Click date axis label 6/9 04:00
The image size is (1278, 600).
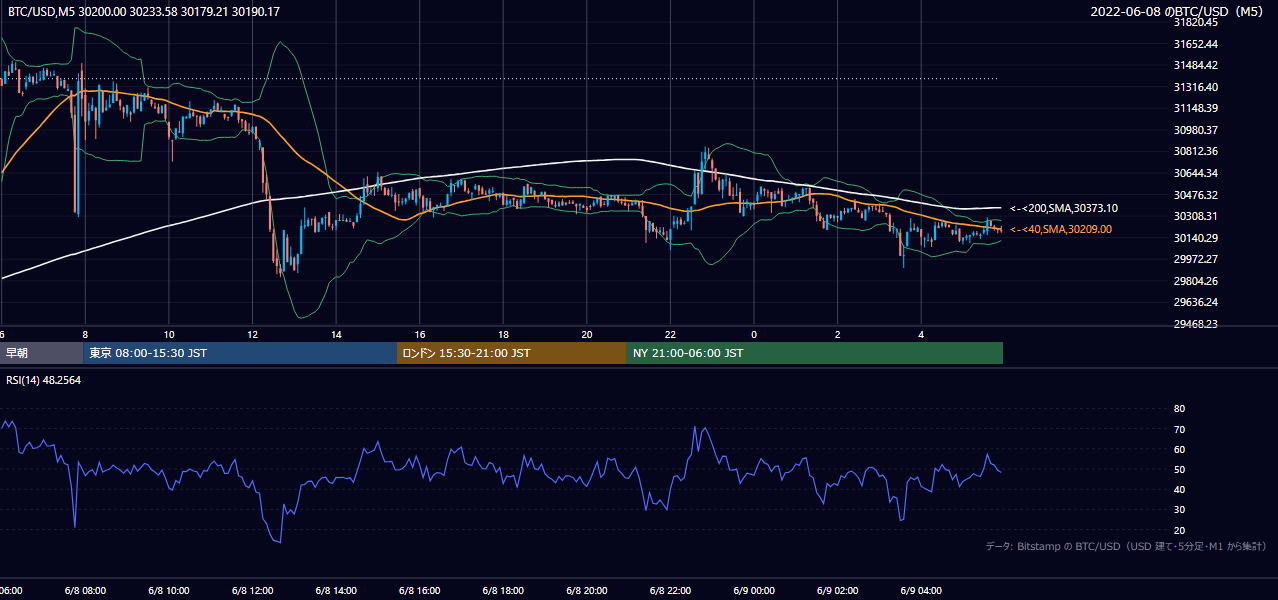tap(921, 591)
